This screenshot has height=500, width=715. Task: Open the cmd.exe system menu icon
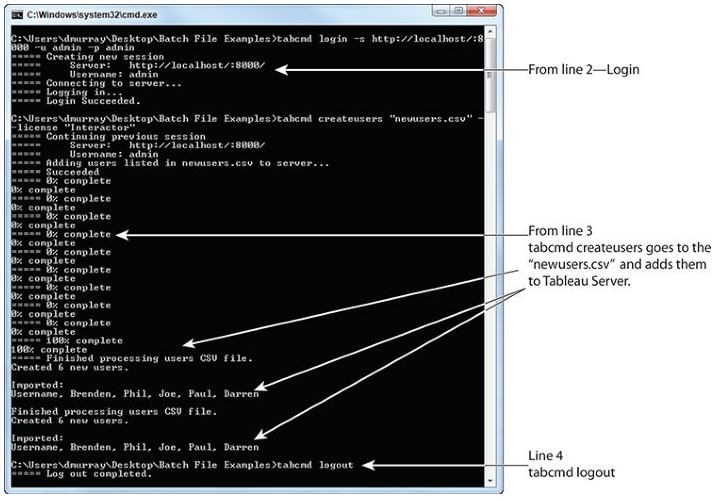click(17, 15)
